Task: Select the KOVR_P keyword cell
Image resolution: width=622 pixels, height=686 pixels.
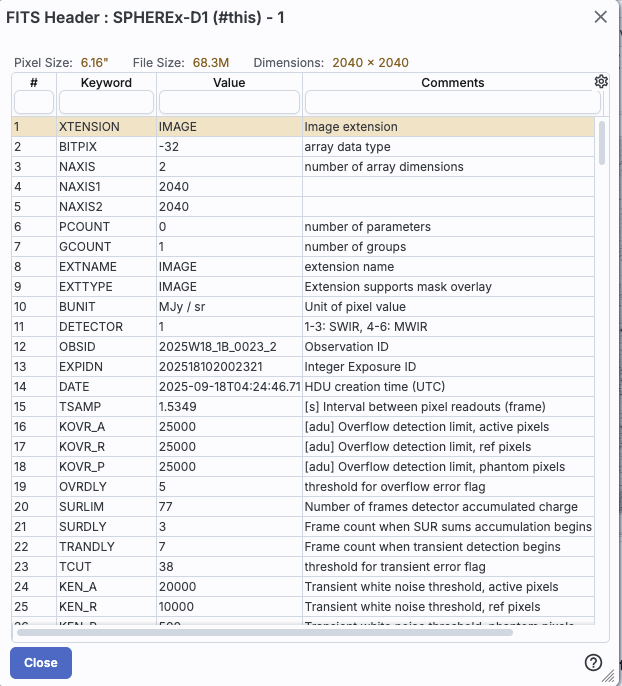Action: pyautogui.click(x=106, y=467)
